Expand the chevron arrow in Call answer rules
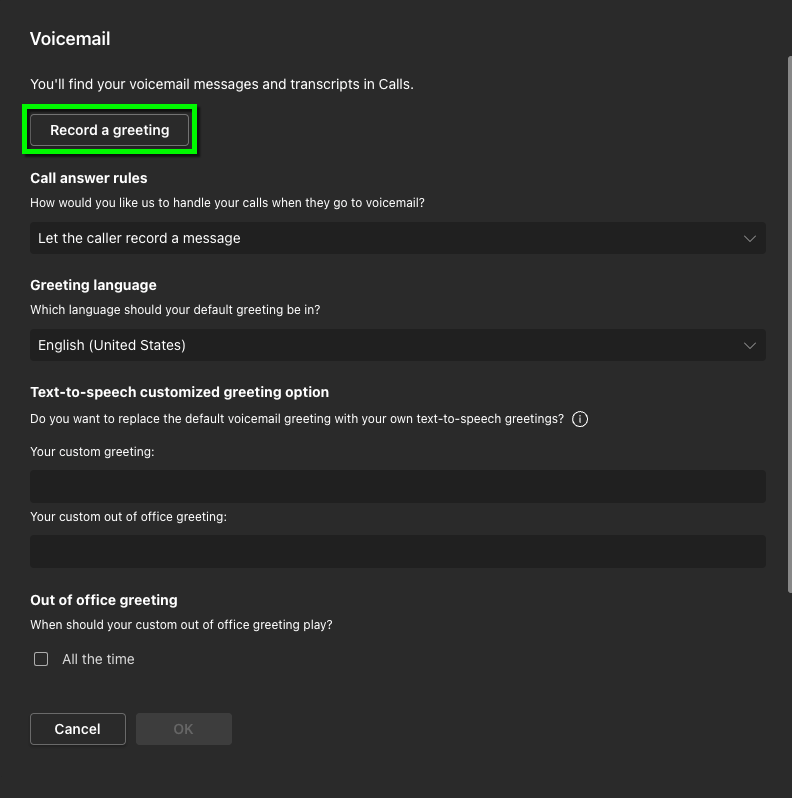Image resolution: width=792 pixels, height=798 pixels. pyautogui.click(x=749, y=238)
